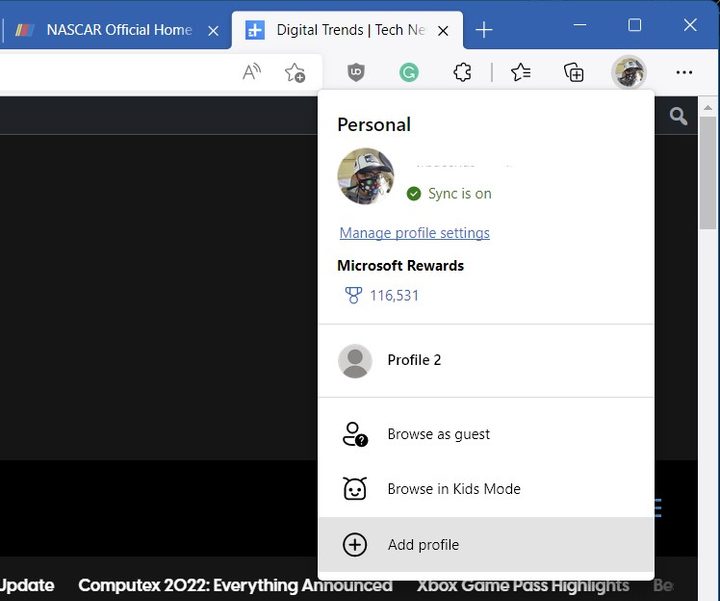Open Manage profile settings link
Viewport: 720px width, 601px height.
(414, 233)
